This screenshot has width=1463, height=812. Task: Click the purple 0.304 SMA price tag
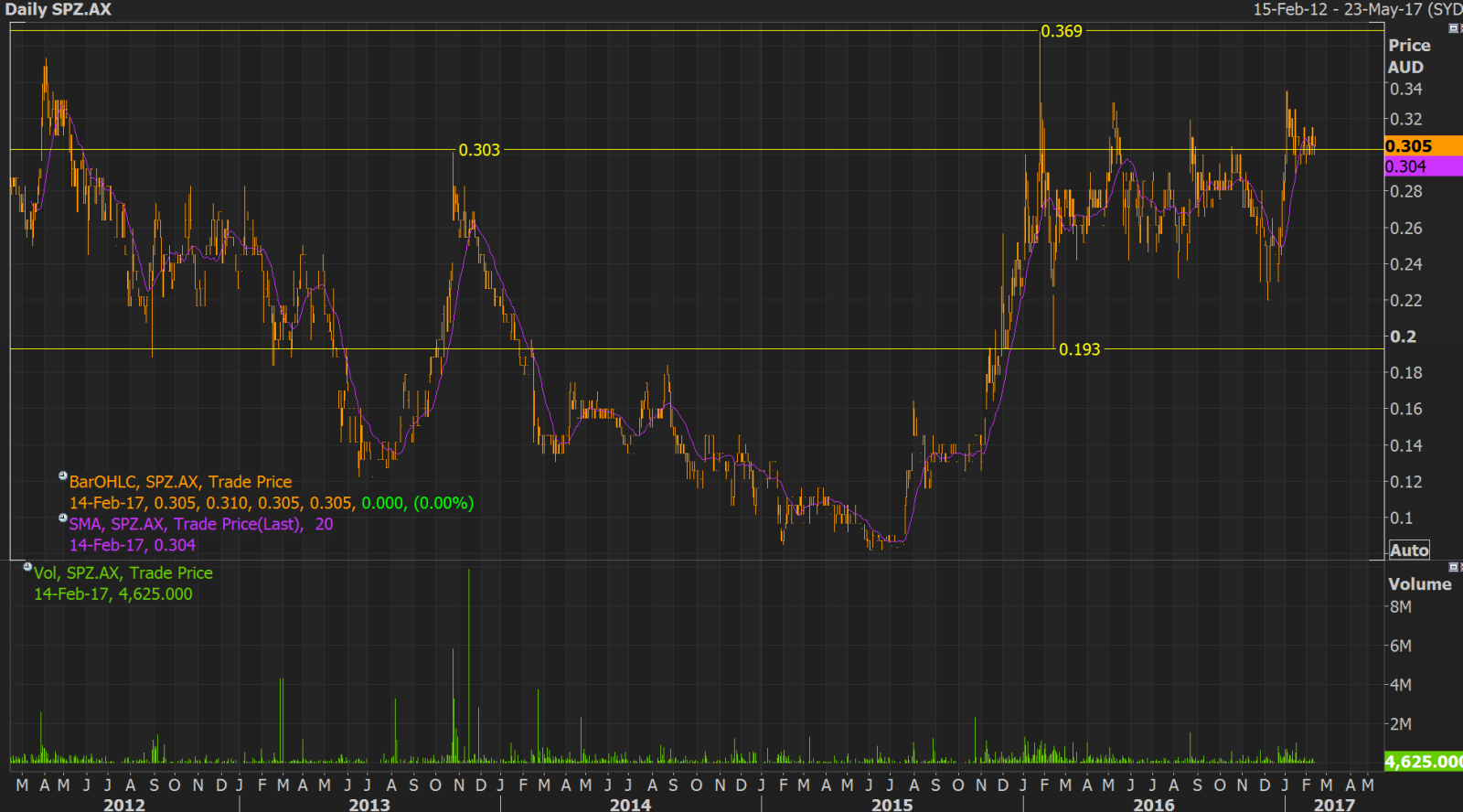click(1424, 166)
